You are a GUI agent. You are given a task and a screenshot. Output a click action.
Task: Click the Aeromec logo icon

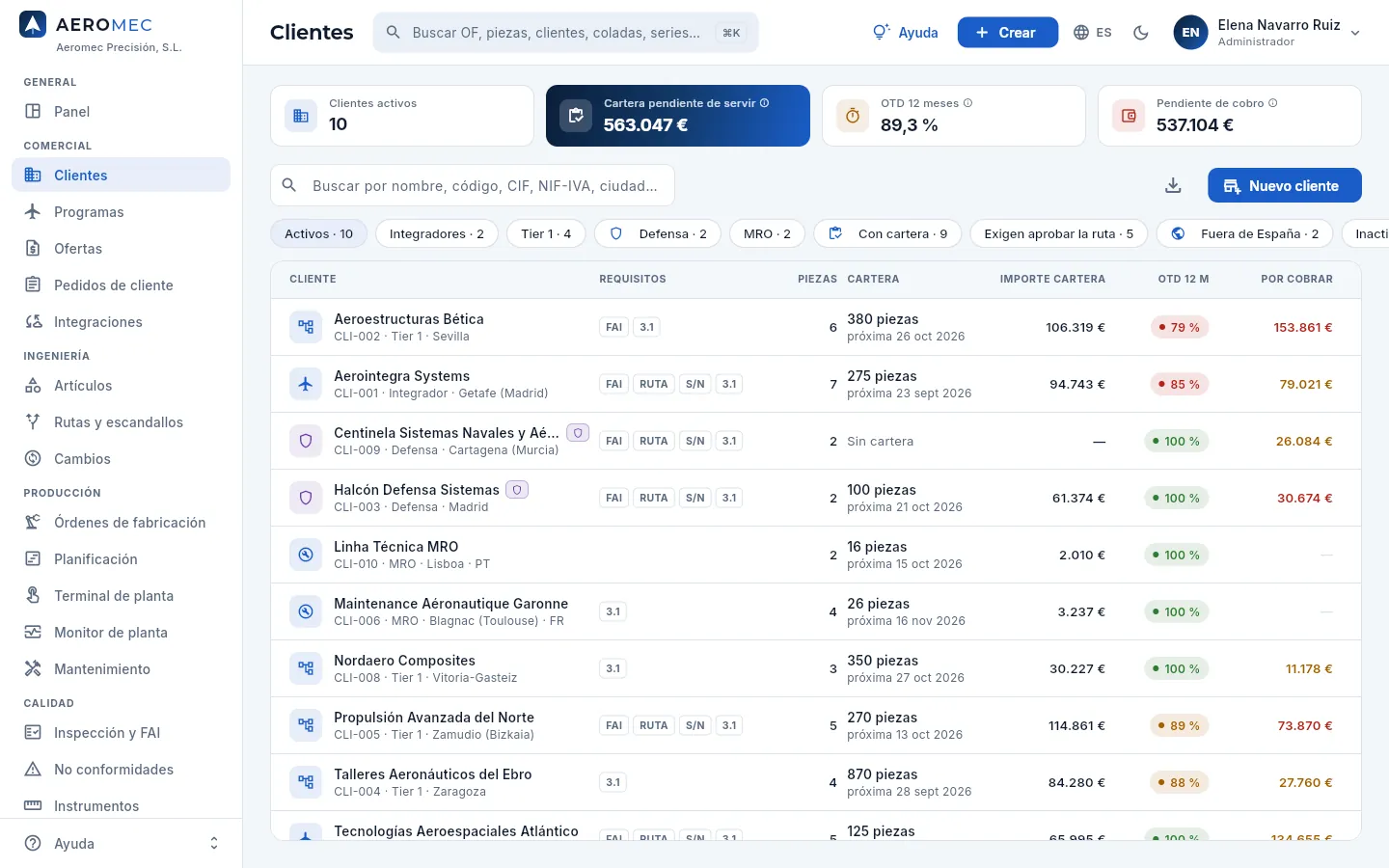click(x=33, y=25)
